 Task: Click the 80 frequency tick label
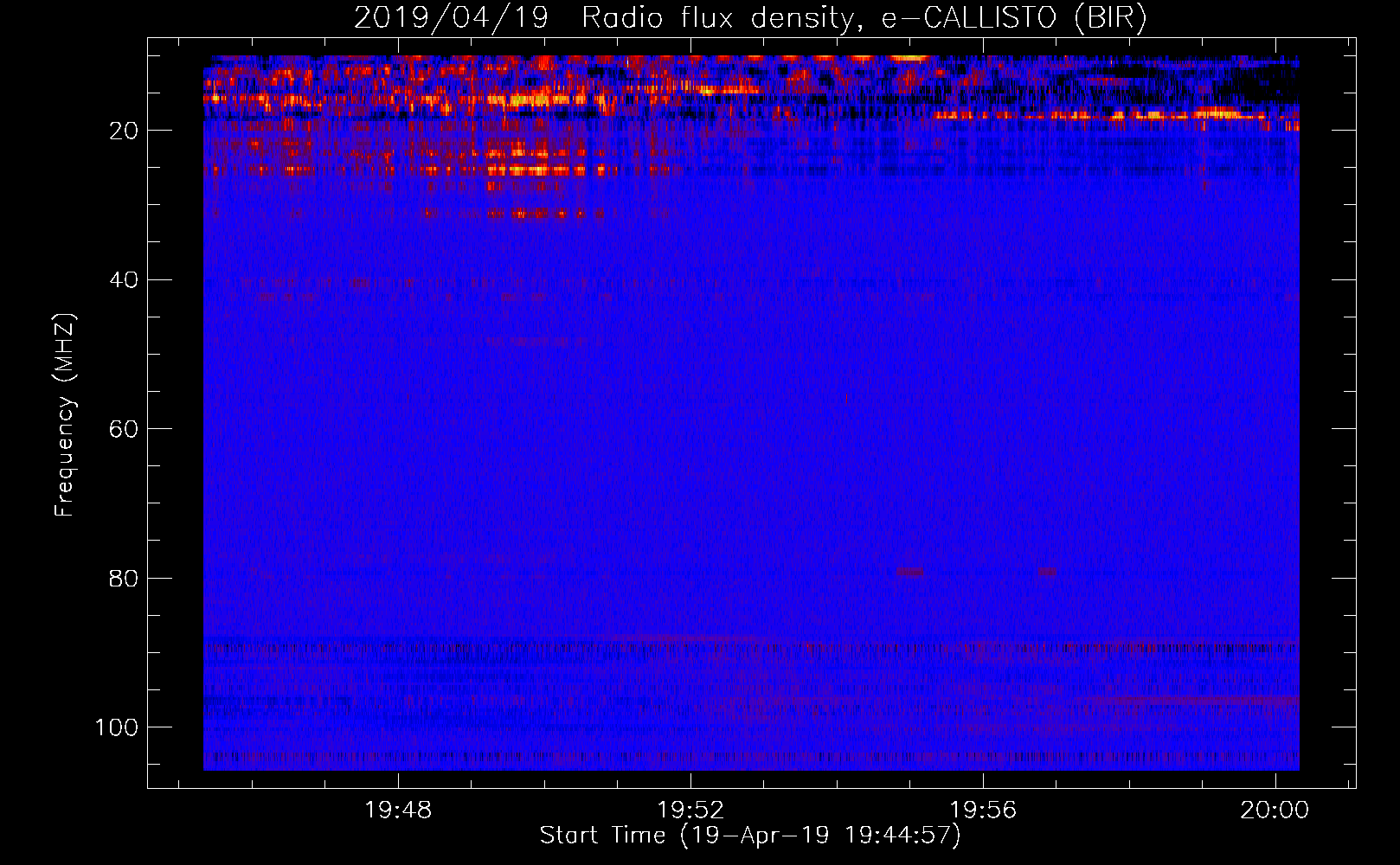124,578
